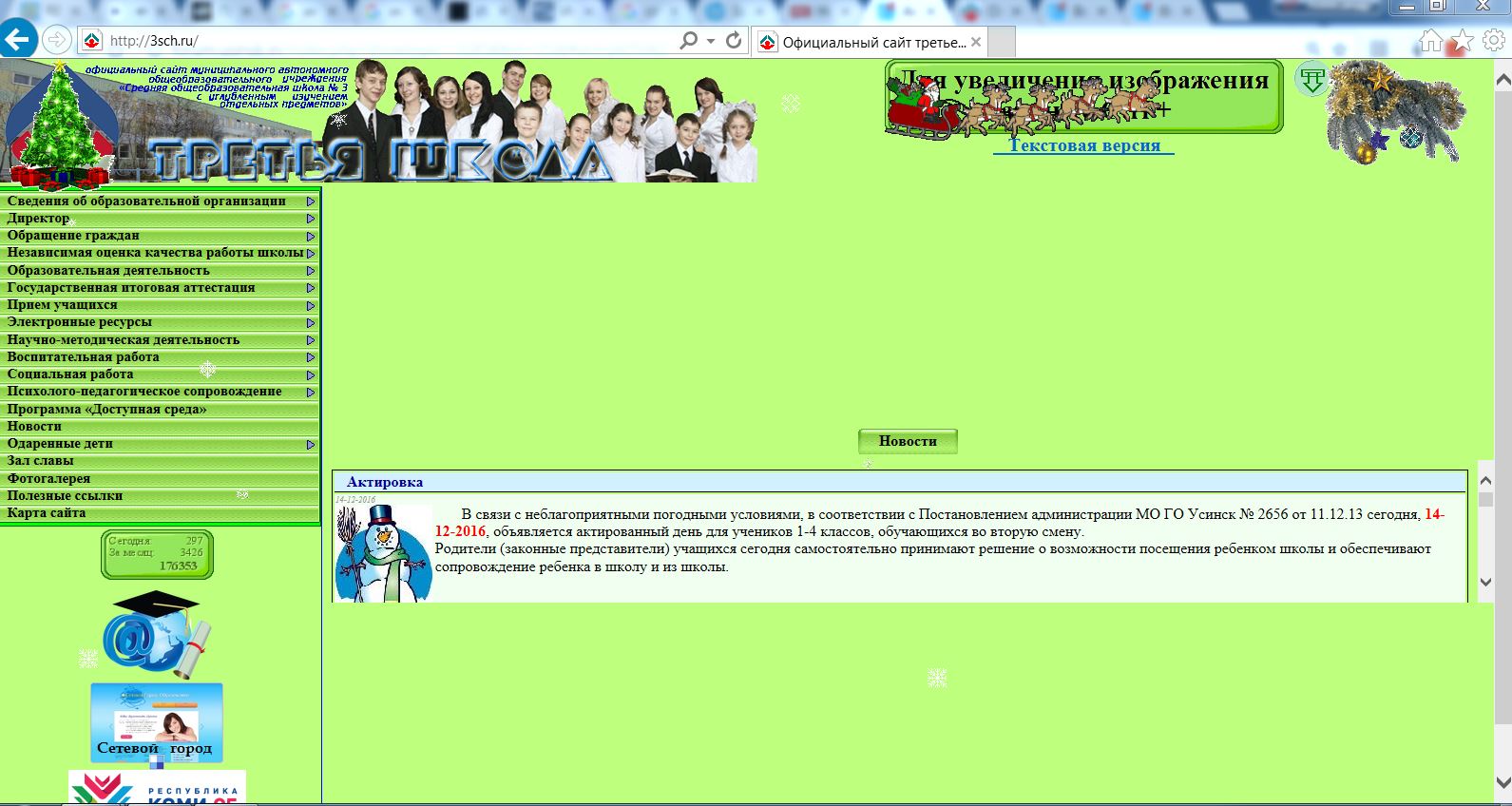
Task: Open the Фотогалерея menu item
Action: (x=49, y=478)
